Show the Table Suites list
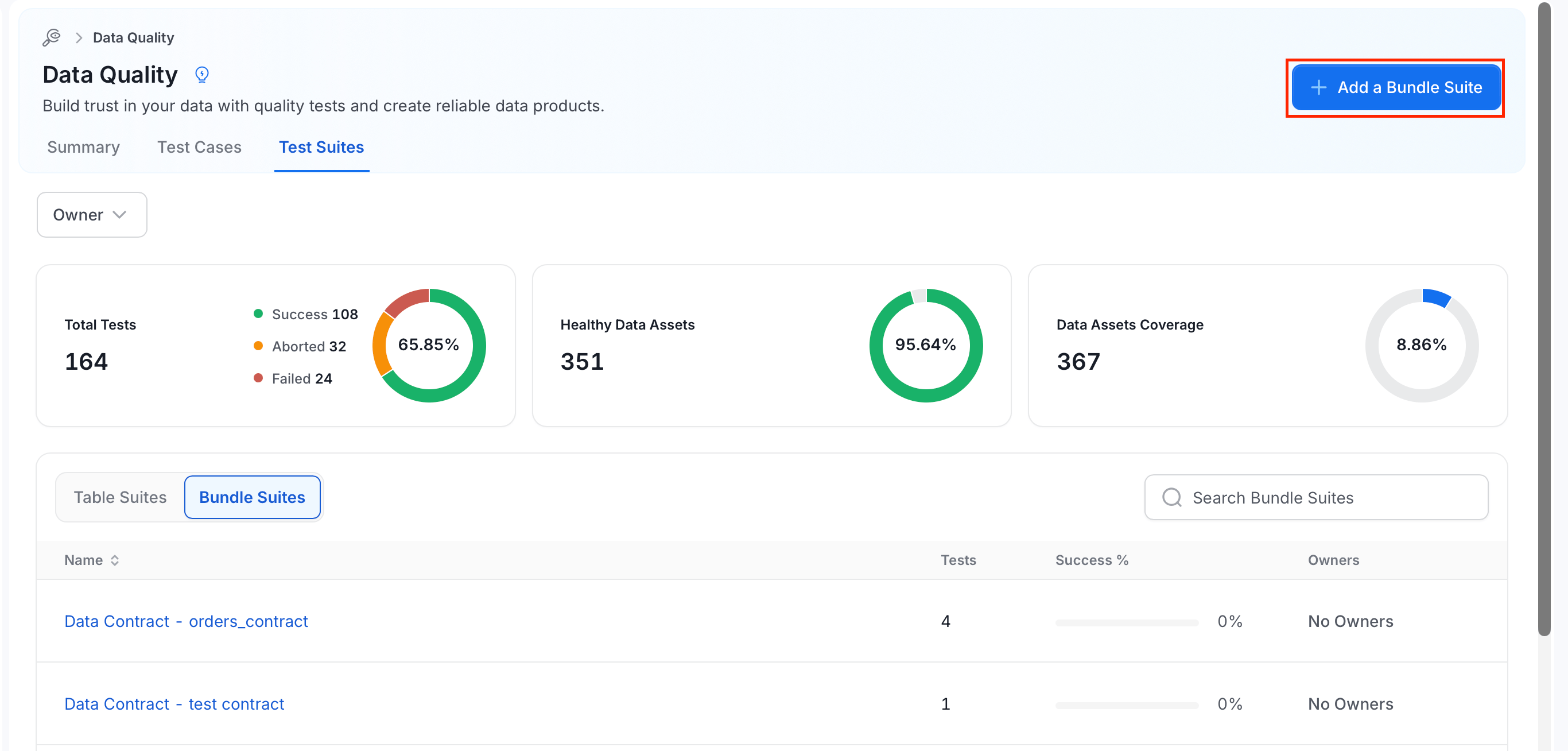The width and height of the screenshot is (1568, 751). [x=120, y=498]
